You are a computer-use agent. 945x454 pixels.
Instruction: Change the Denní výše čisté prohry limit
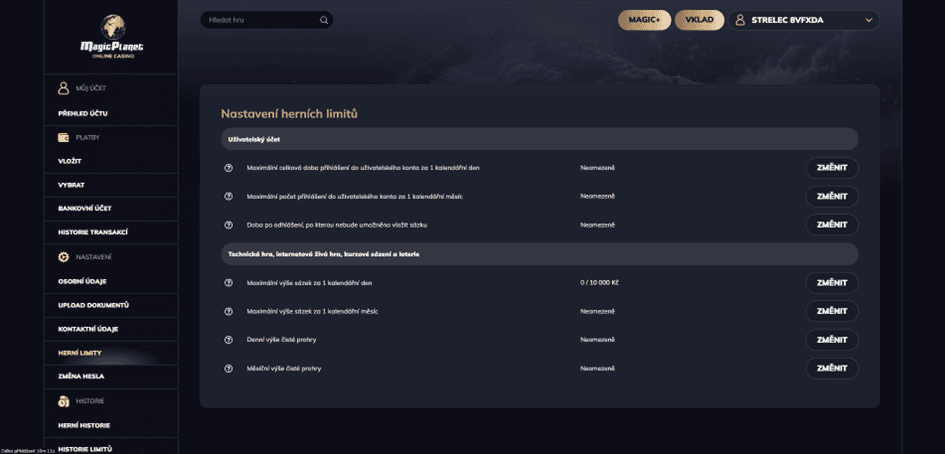coord(832,340)
